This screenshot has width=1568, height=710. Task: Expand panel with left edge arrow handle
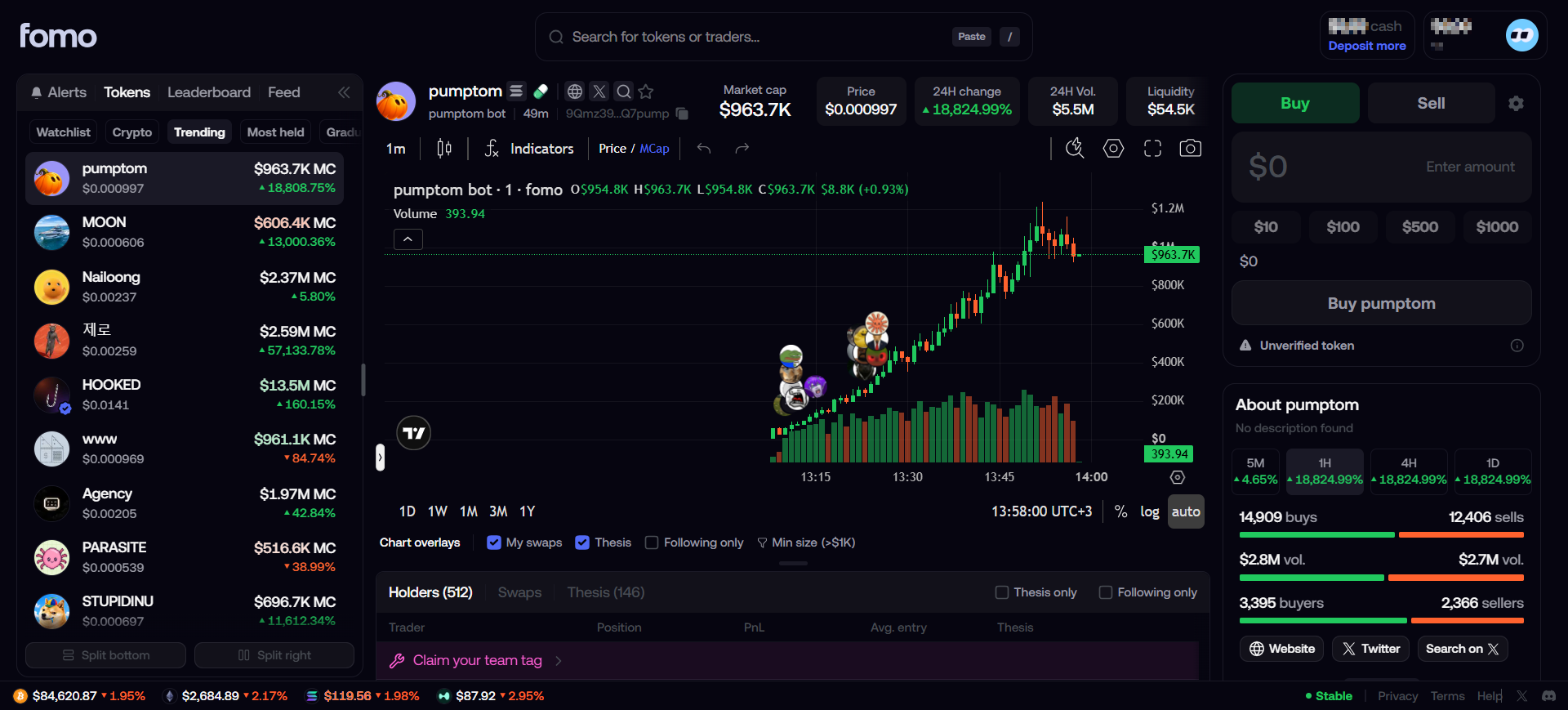(x=380, y=458)
